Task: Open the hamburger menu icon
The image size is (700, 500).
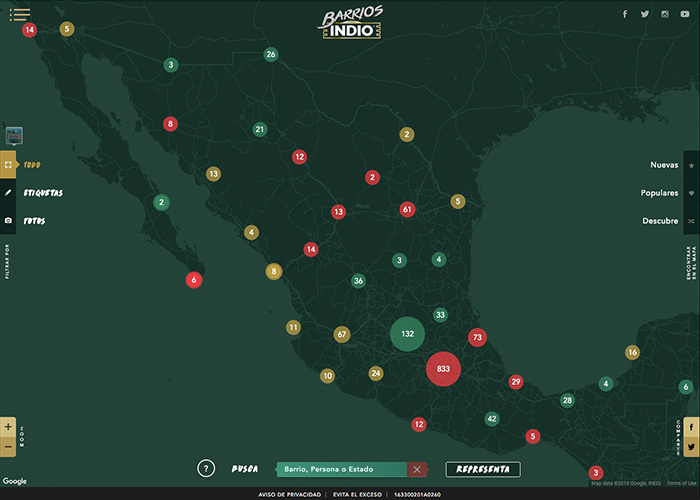Action: coord(20,14)
